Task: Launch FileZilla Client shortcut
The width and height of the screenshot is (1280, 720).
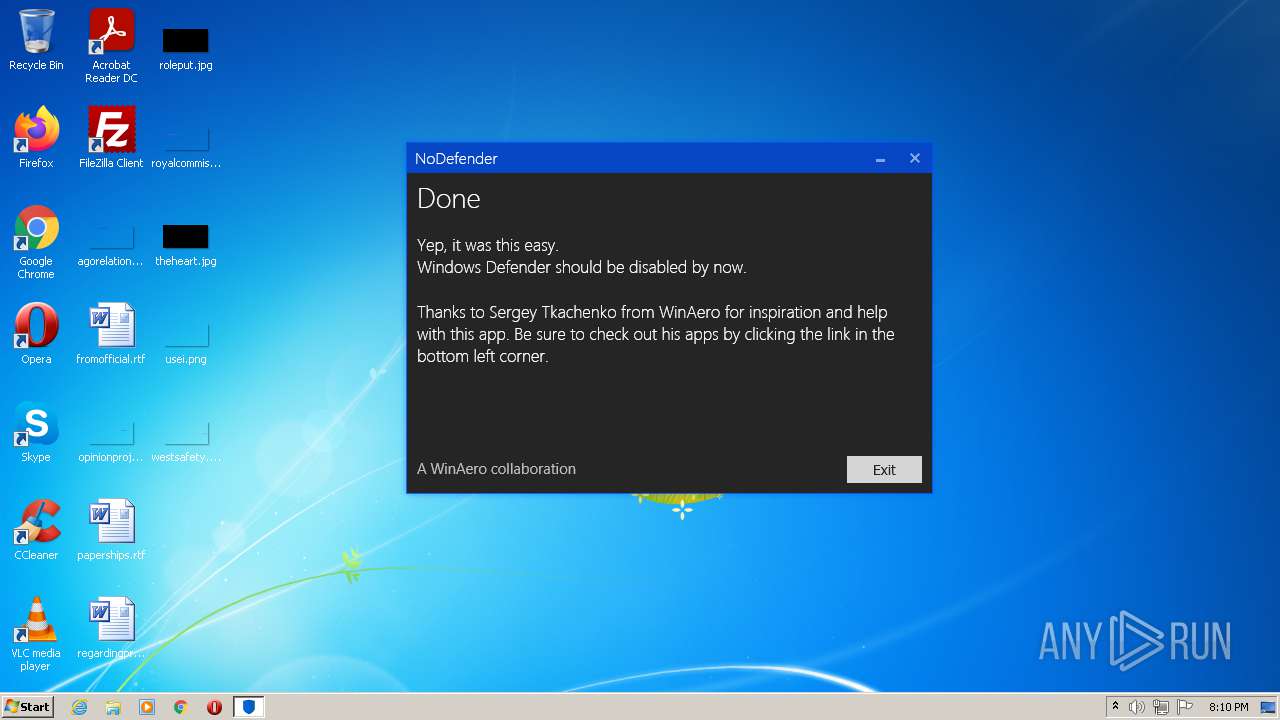Action: [x=111, y=138]
